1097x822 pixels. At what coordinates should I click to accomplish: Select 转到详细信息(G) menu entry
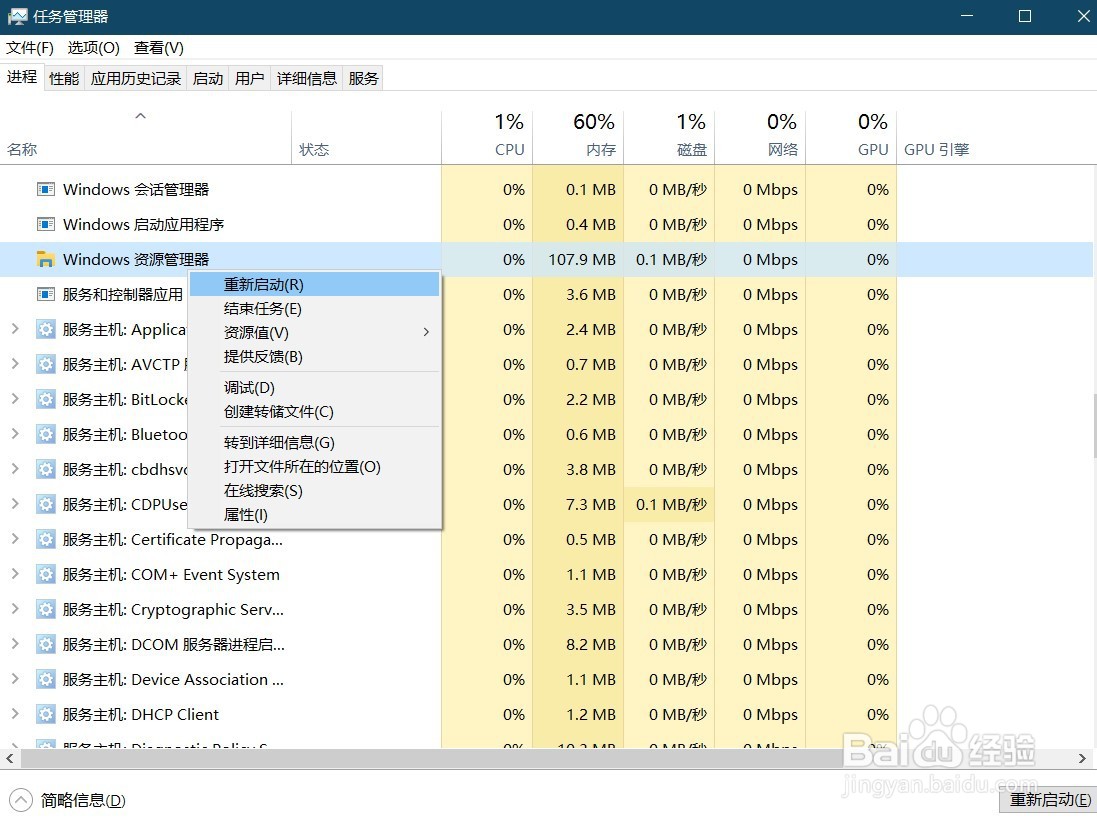(x=314, y=442)
